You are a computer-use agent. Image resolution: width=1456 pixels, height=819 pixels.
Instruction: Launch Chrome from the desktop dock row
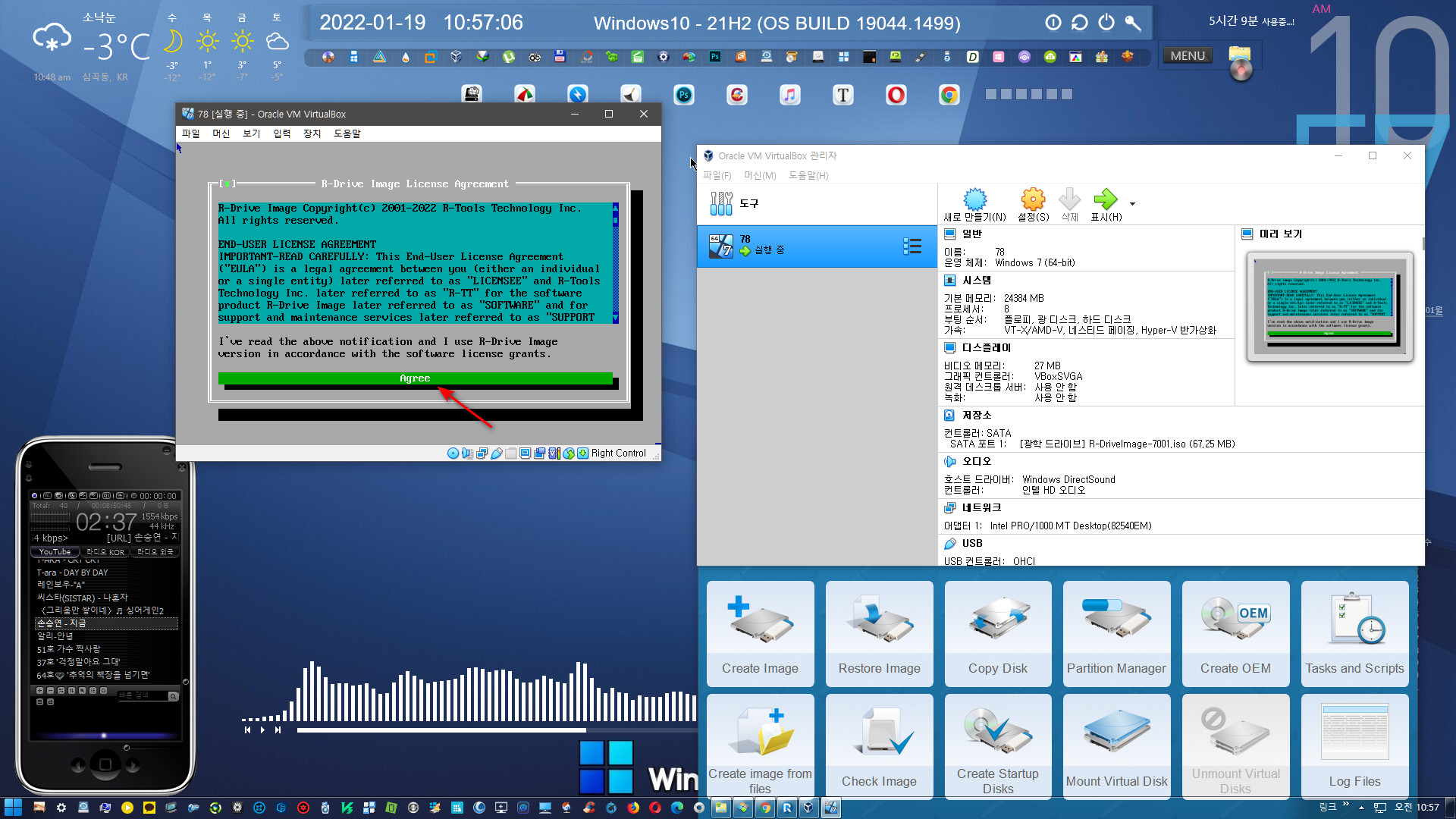coord(949,95)
